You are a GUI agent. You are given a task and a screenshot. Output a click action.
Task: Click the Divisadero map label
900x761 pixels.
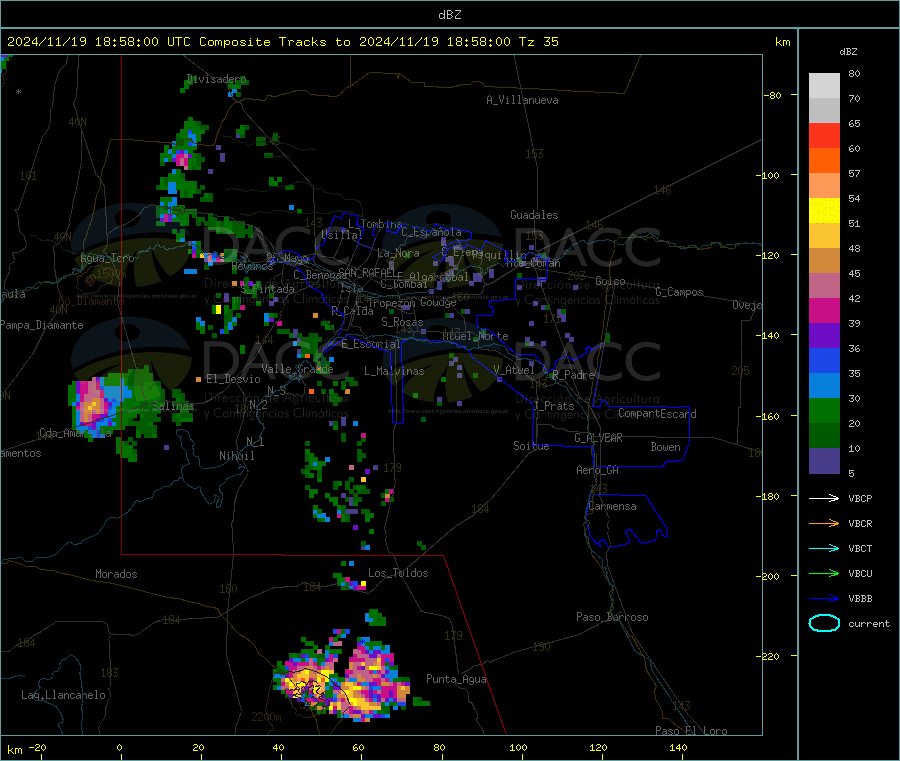pos(216,79)
